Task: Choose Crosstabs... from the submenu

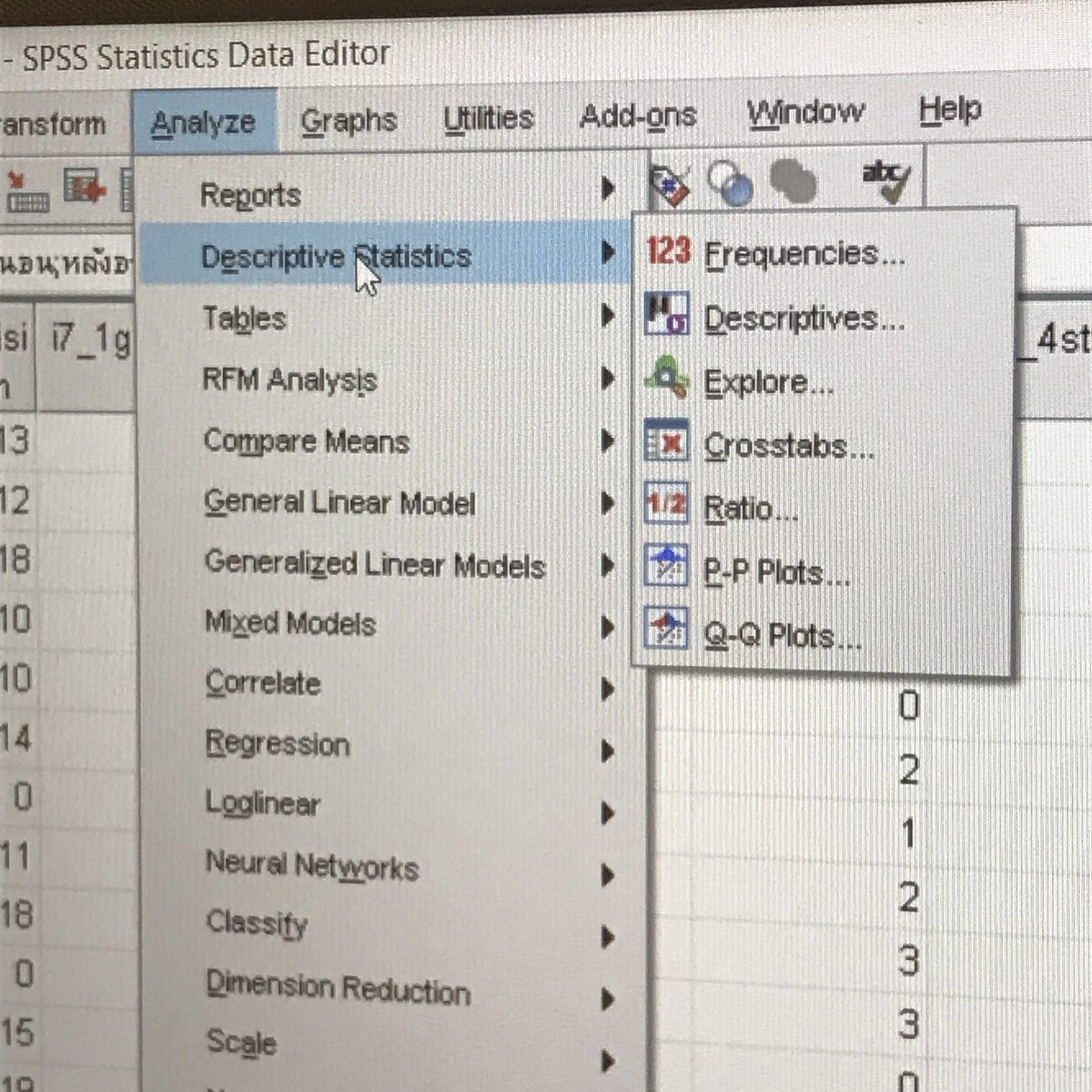Action: tap(789, 446)
